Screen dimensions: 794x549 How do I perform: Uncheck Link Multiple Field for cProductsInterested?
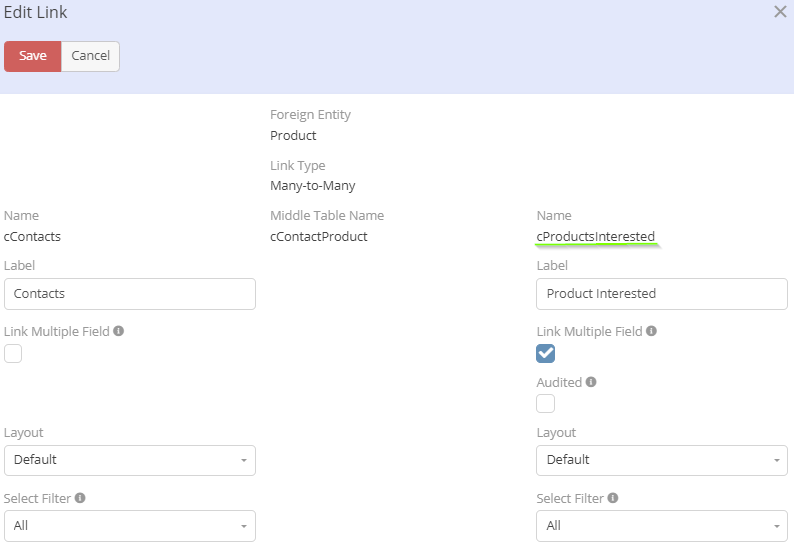545,353
